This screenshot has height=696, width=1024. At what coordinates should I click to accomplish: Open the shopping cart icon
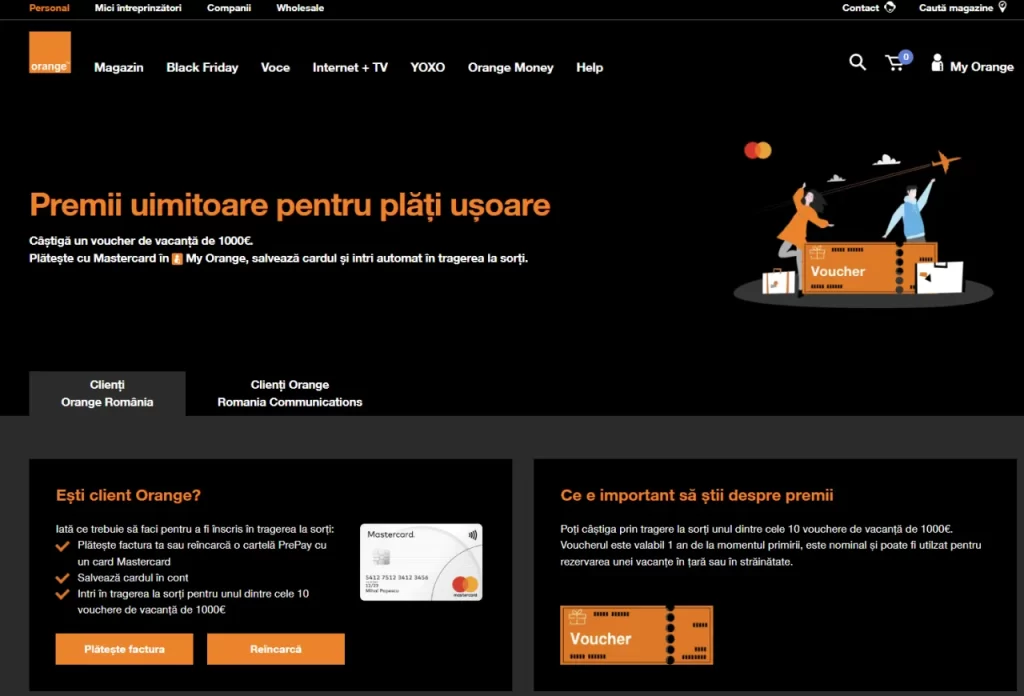(x=895, y=63)
